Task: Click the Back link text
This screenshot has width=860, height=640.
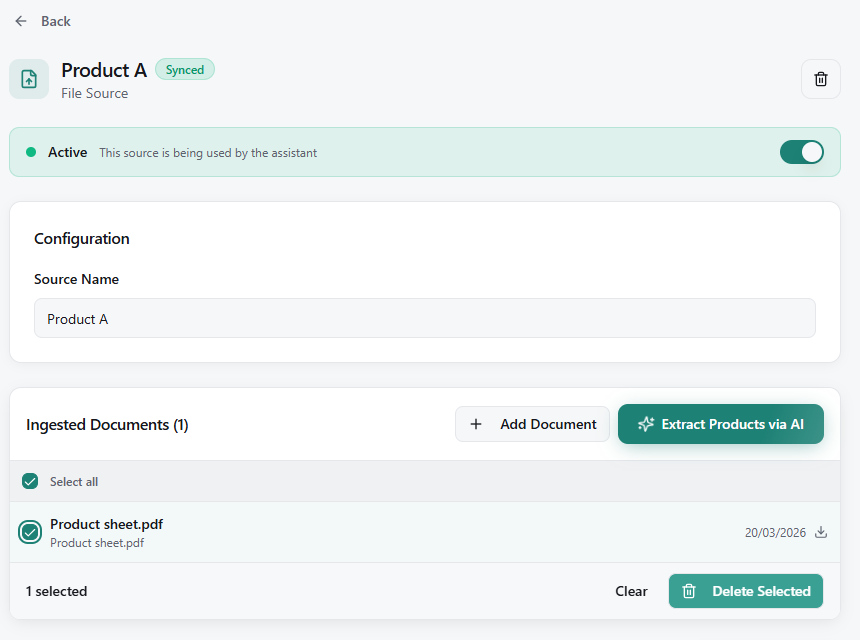Action: click(x=56, y=21)
